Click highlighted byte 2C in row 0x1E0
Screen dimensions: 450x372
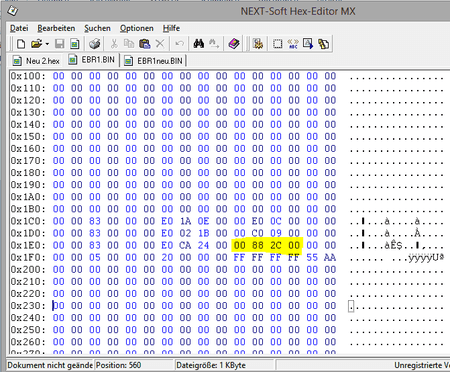click(276, 245)
